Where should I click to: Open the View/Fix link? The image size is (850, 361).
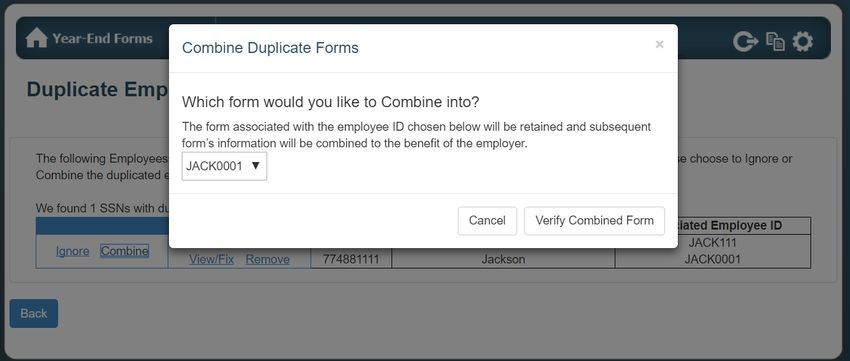211,259
